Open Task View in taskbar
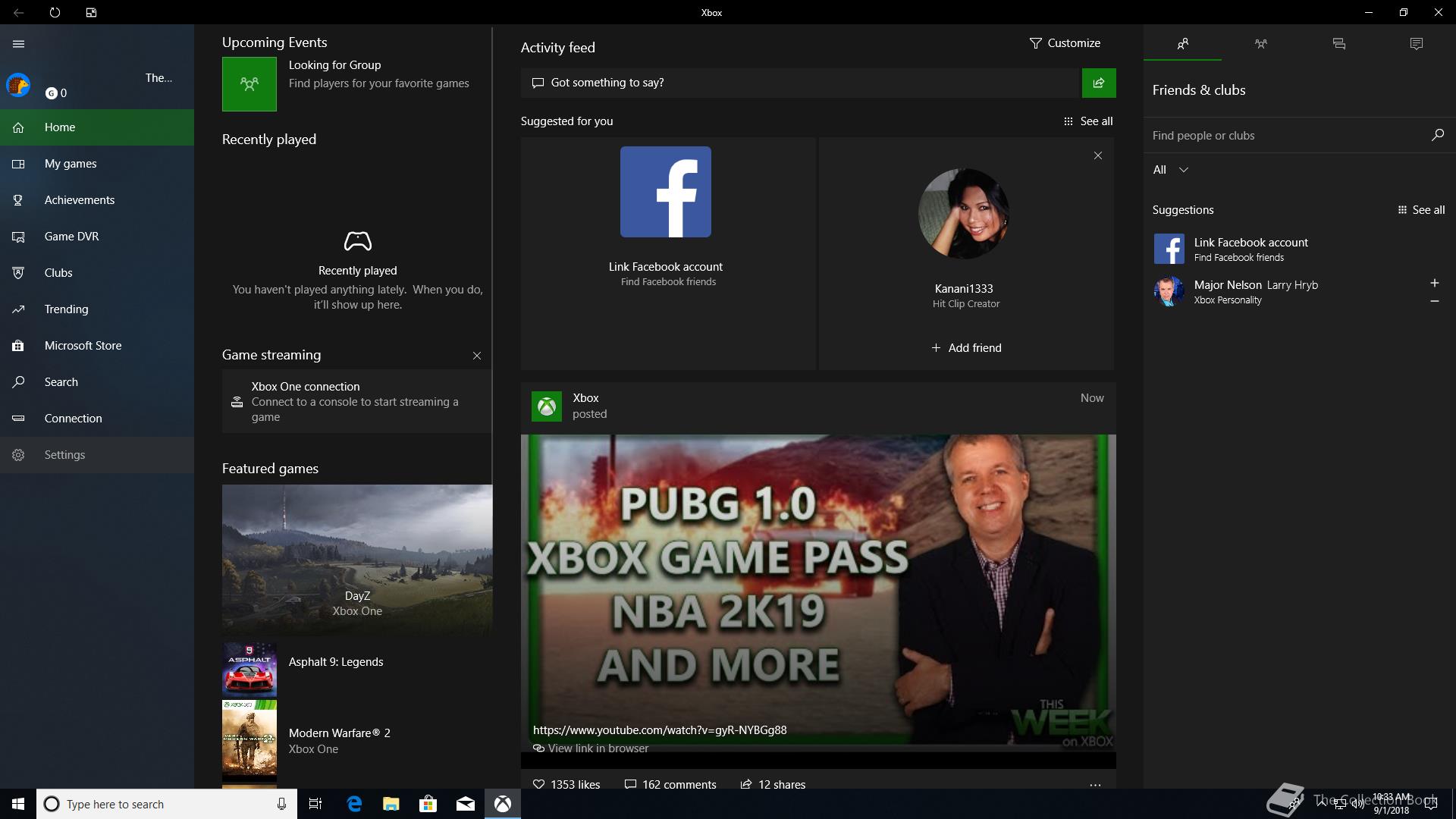 point(315,804)
